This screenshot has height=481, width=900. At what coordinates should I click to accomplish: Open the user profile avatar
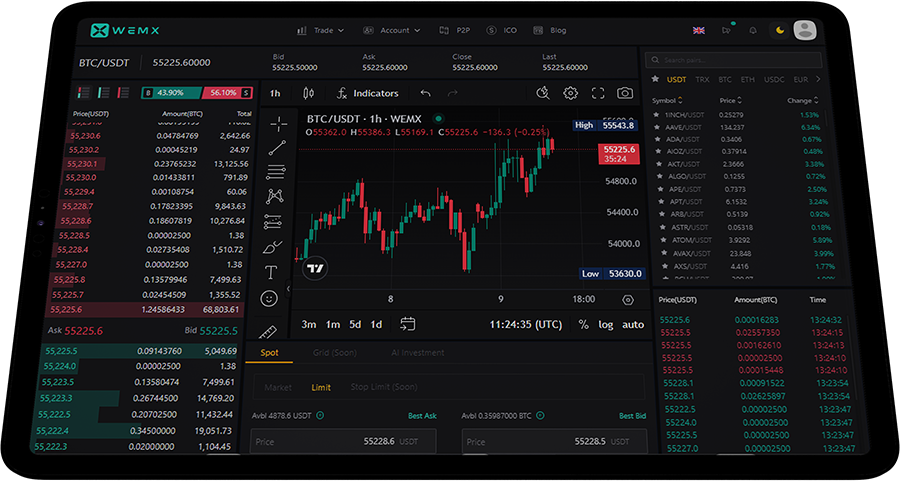pyautogui.click(x=805, y=30)
